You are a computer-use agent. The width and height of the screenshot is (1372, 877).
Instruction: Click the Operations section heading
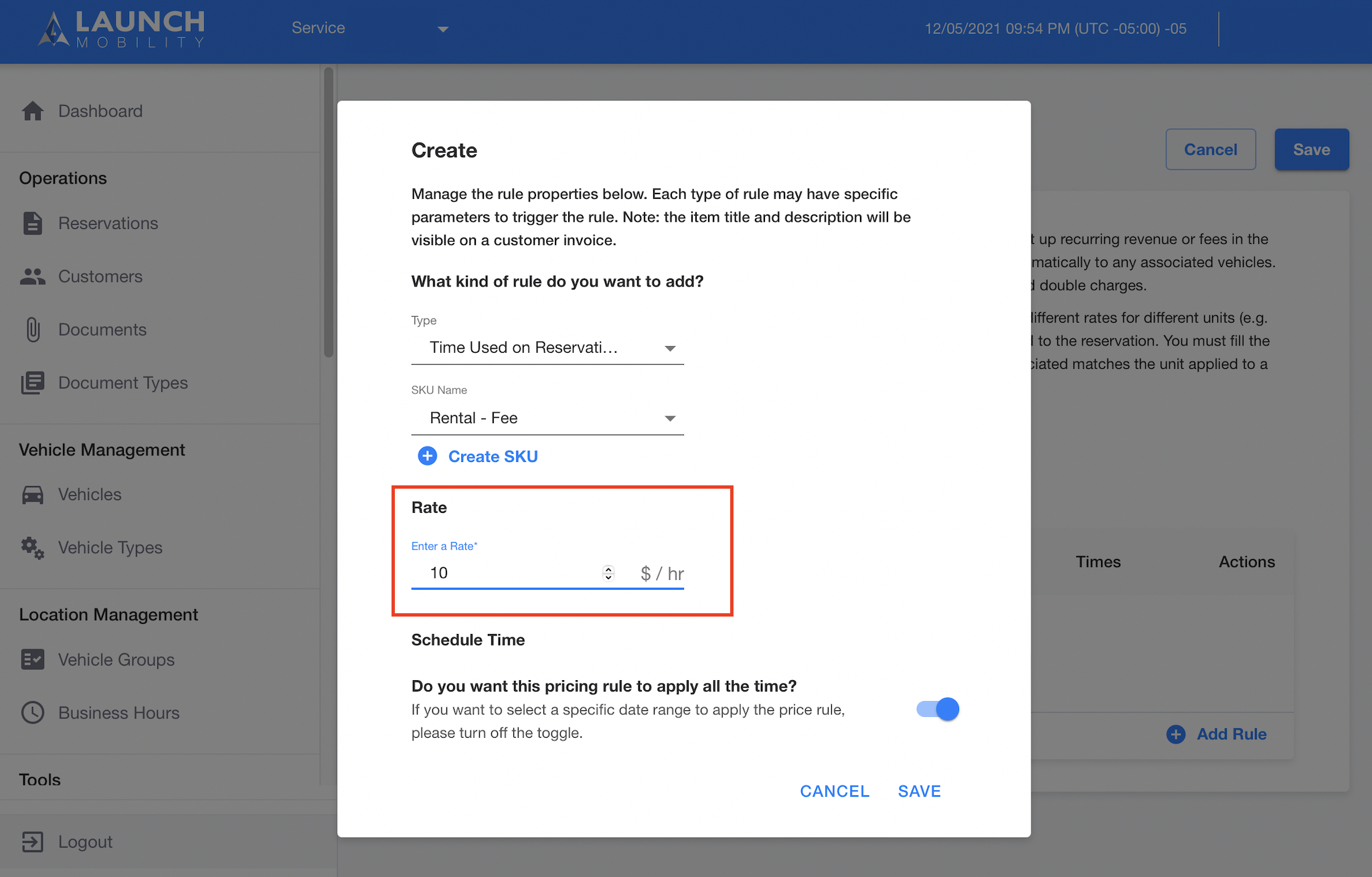tap(63, 178)
